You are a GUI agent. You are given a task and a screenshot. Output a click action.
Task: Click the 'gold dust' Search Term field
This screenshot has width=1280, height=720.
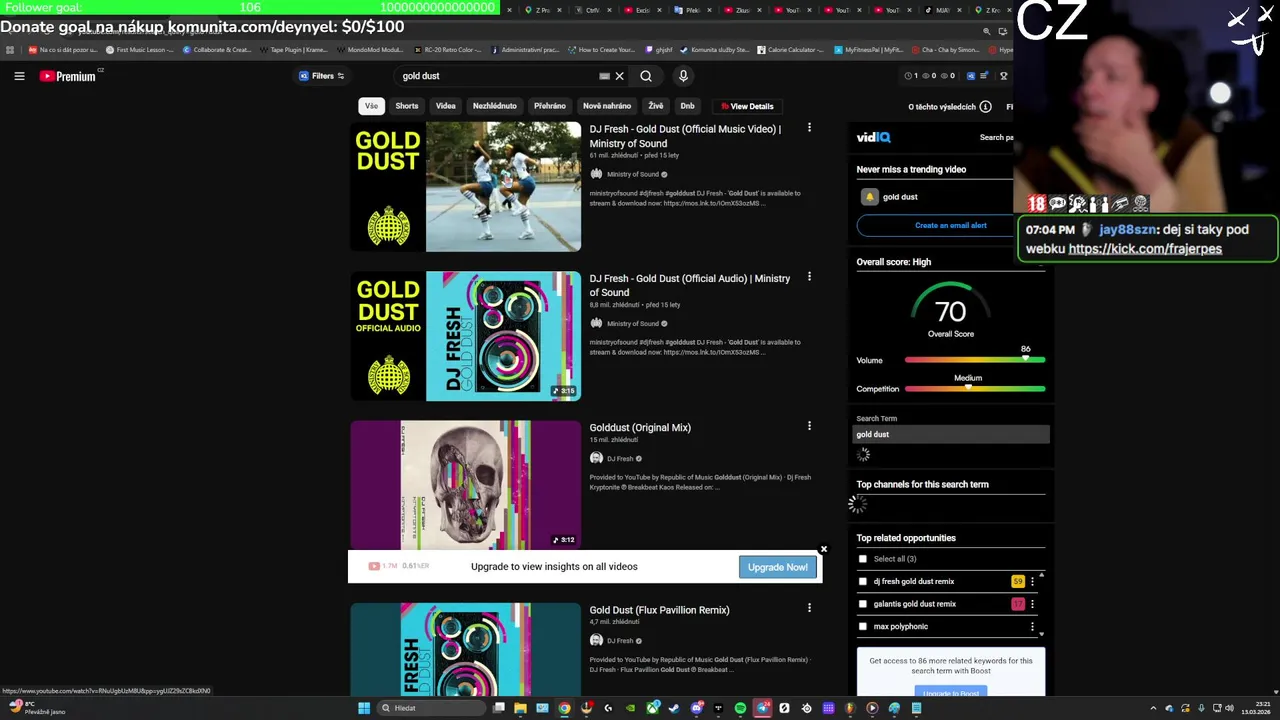[951, 434]
